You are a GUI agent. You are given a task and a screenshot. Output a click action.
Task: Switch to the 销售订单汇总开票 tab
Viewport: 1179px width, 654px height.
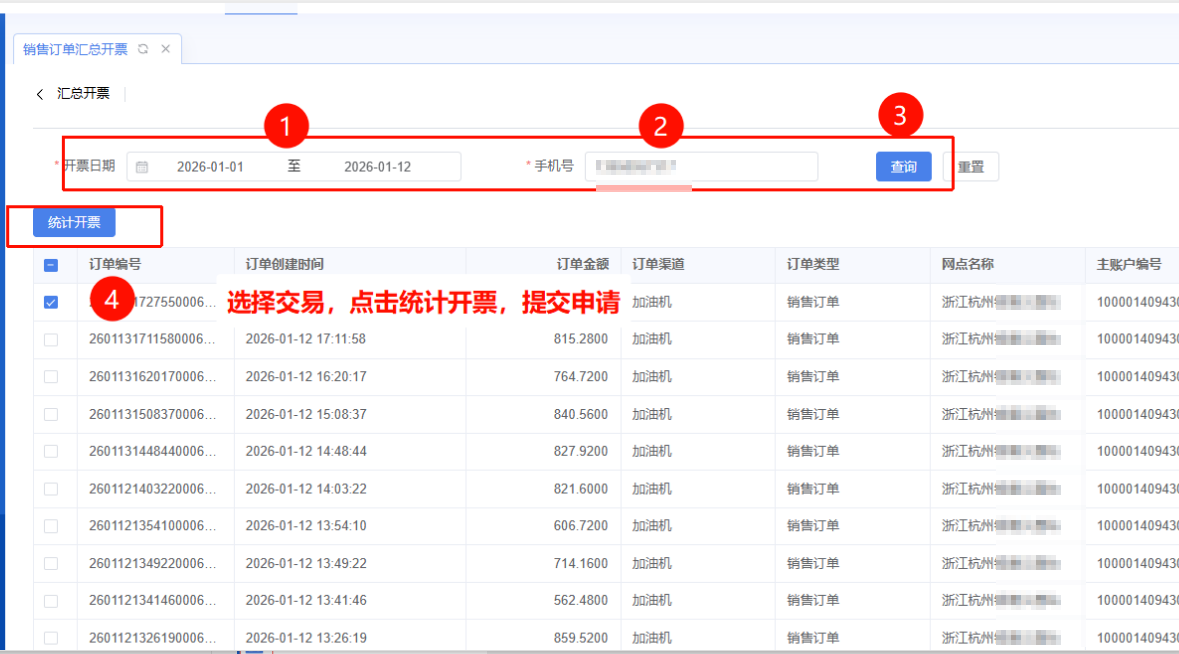point(75,49)
